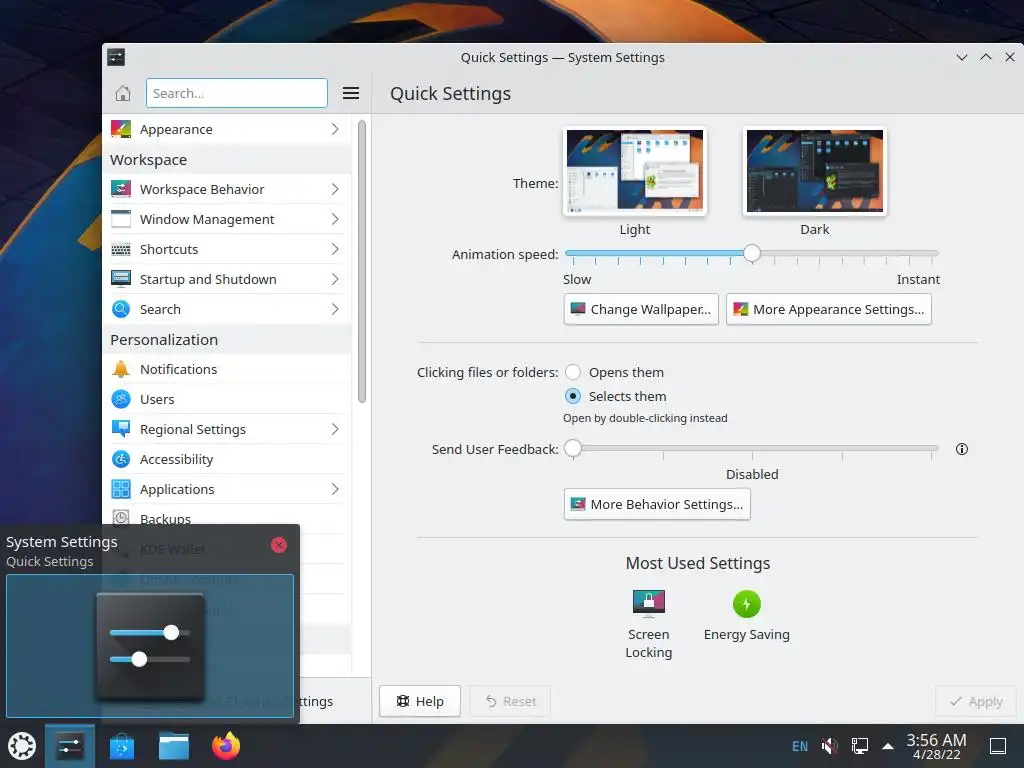Image resolution: width=1024 pixels, height=768 pixels.
Task: Click the settings Search input field
Action: (236, 93)
